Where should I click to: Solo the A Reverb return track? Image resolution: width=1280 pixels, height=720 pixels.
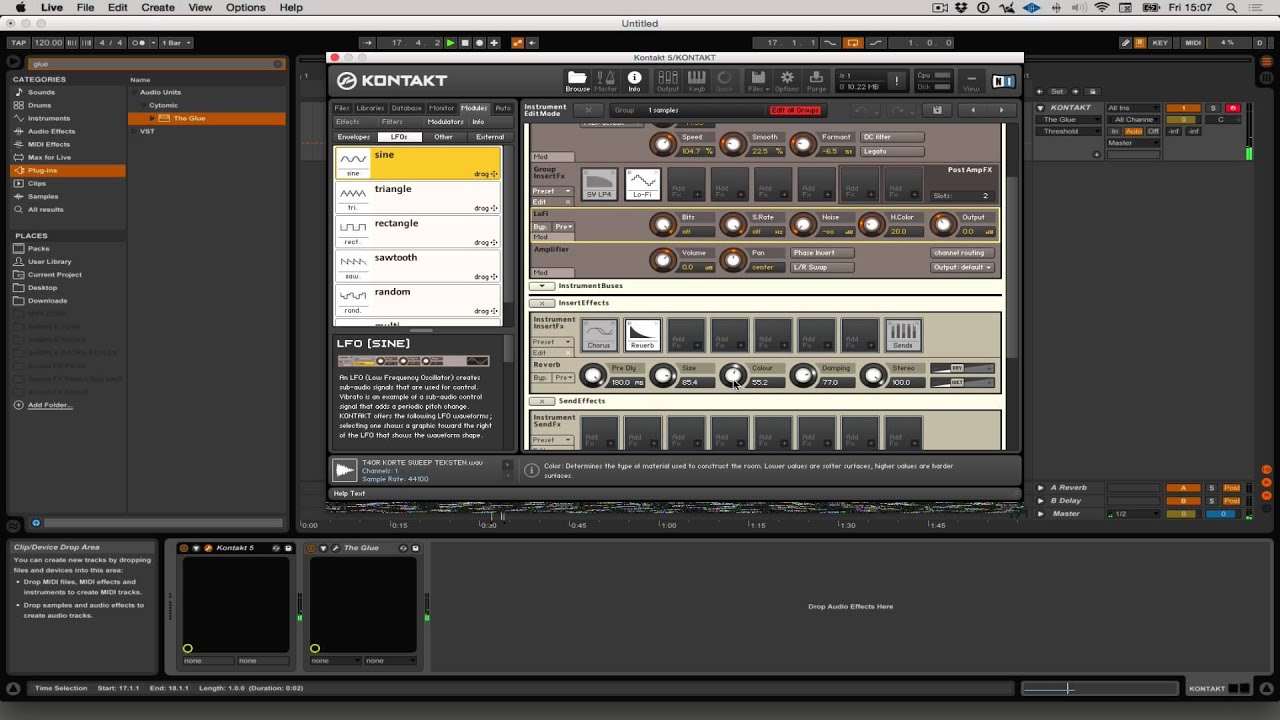coord(1213,488)
